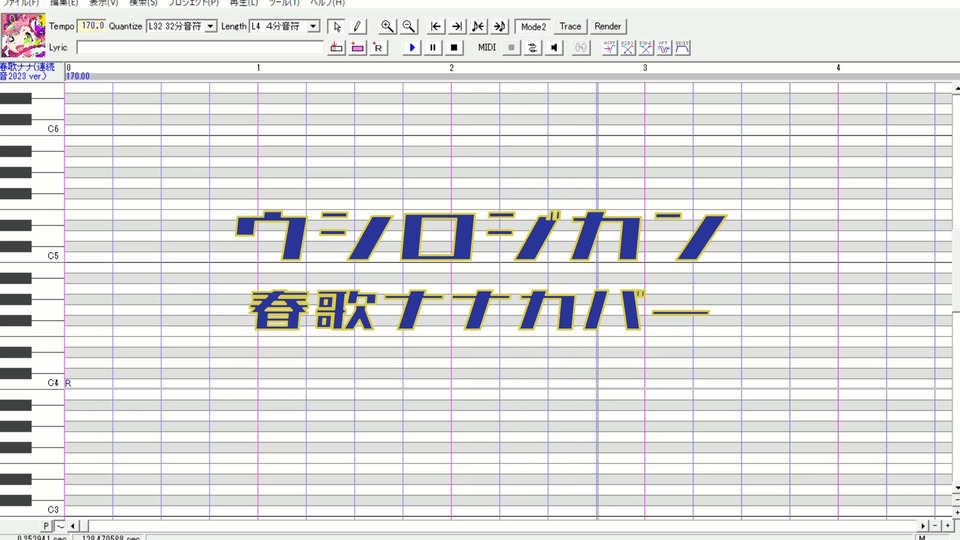Click the C3 piano key

tap(32, 509)
